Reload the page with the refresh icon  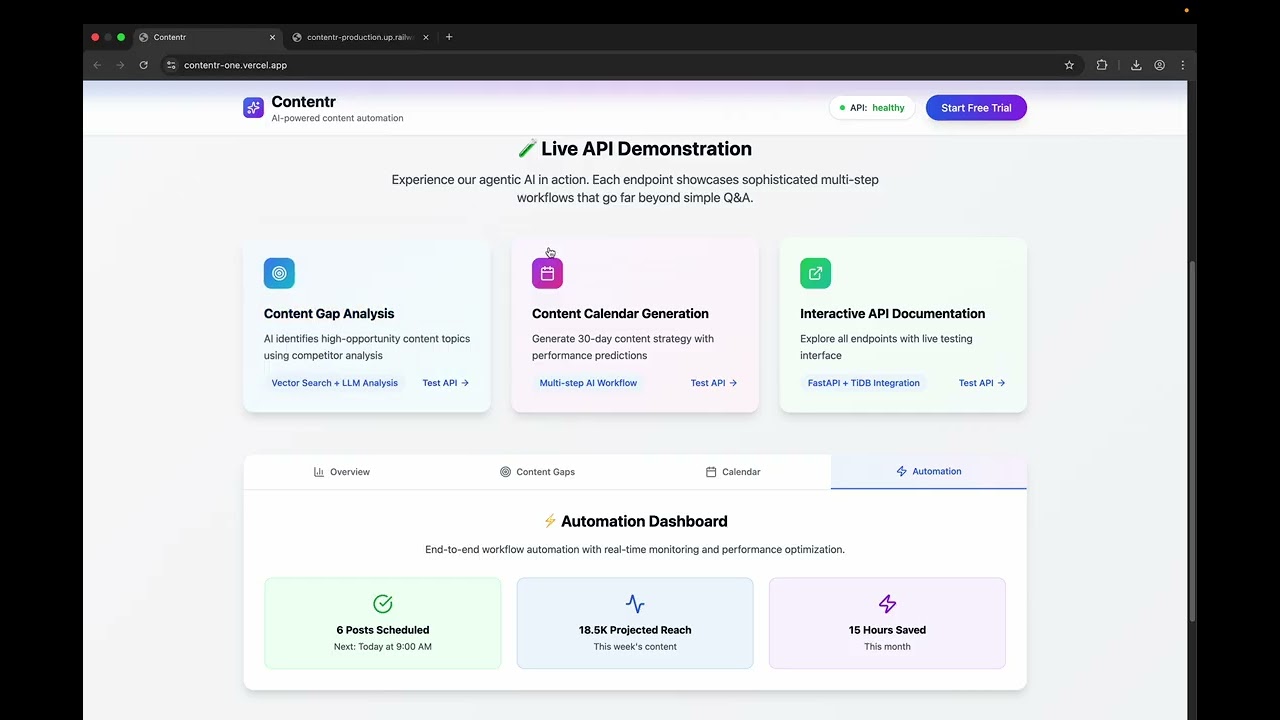[x=143, y=64]
